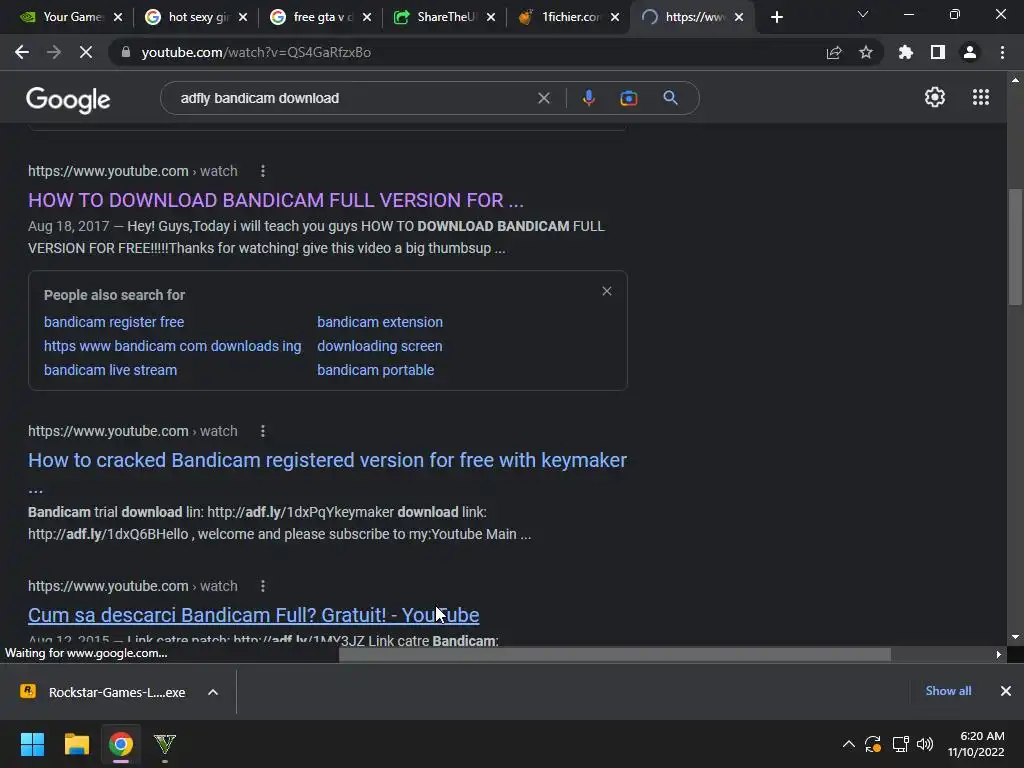Toggle the Chrome side panel icon
Viewport: 1024px width, 768px height.
tap(938, 52)
